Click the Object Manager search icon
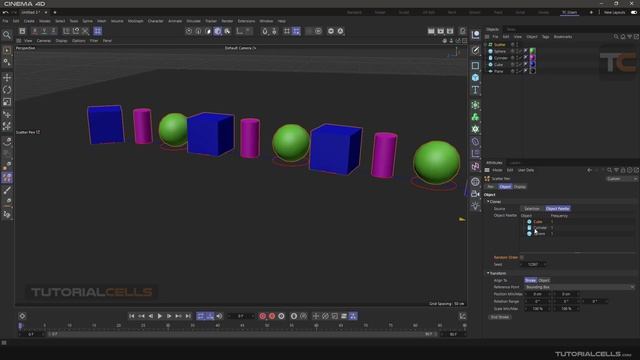 pos(616,37)
